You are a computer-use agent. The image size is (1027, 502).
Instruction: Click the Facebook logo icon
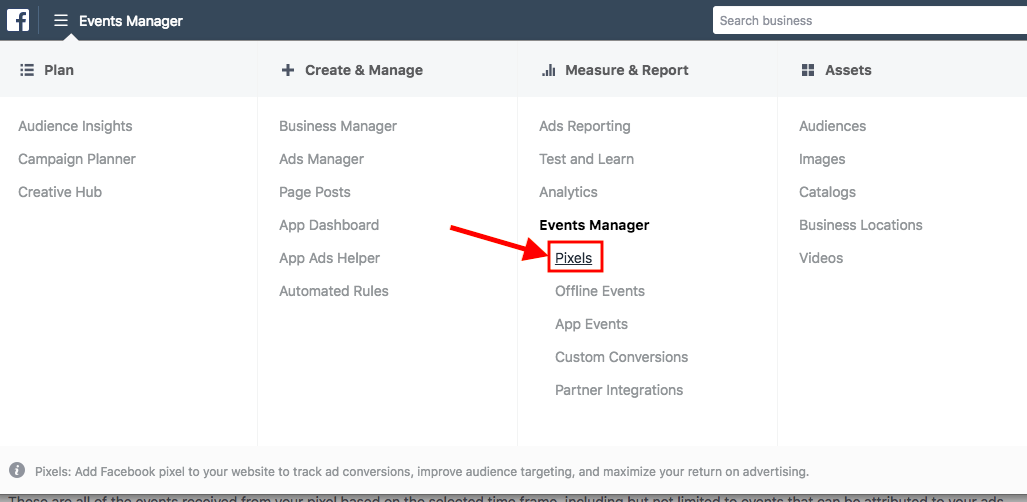pos(18,20)
